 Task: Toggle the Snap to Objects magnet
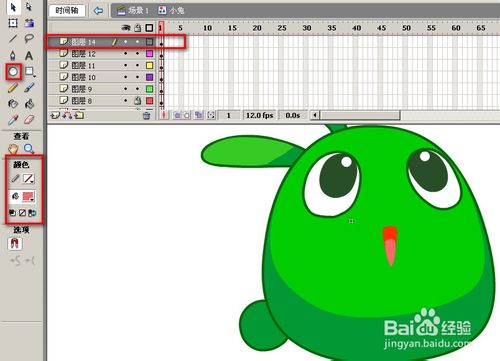(x=14, y=244)
